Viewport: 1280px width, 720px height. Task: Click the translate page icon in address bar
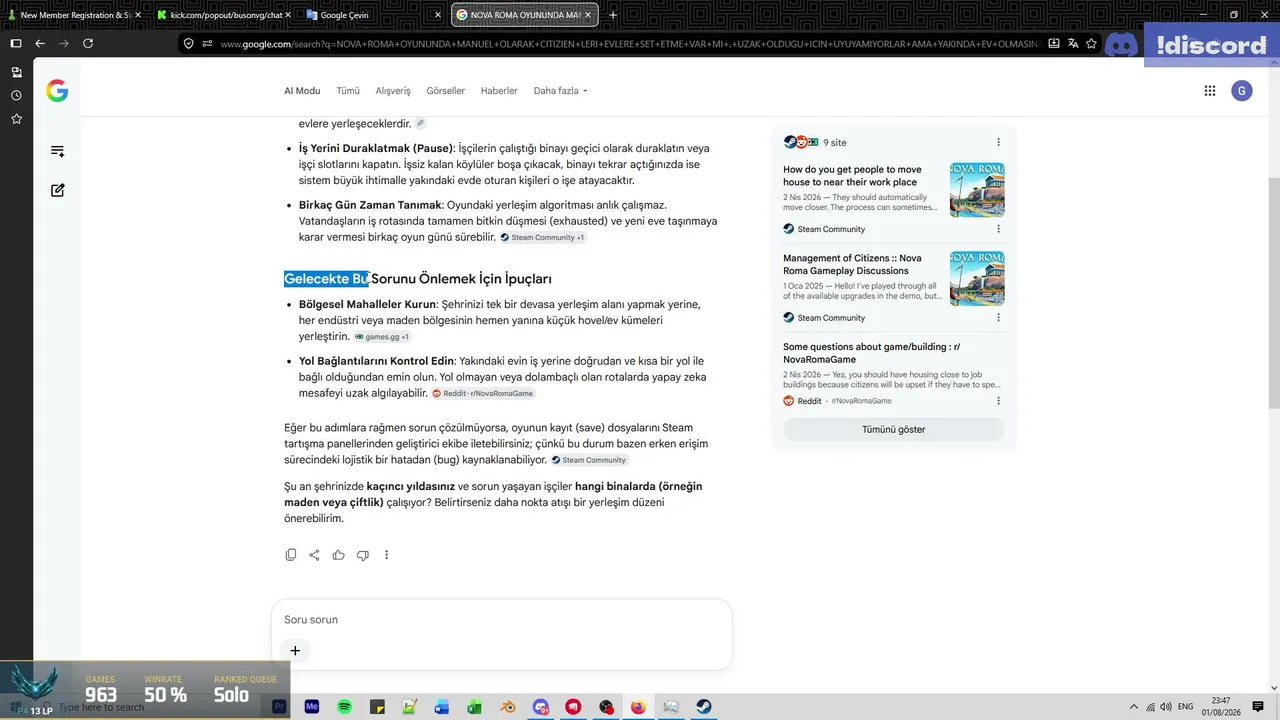tap(1073, 43)
